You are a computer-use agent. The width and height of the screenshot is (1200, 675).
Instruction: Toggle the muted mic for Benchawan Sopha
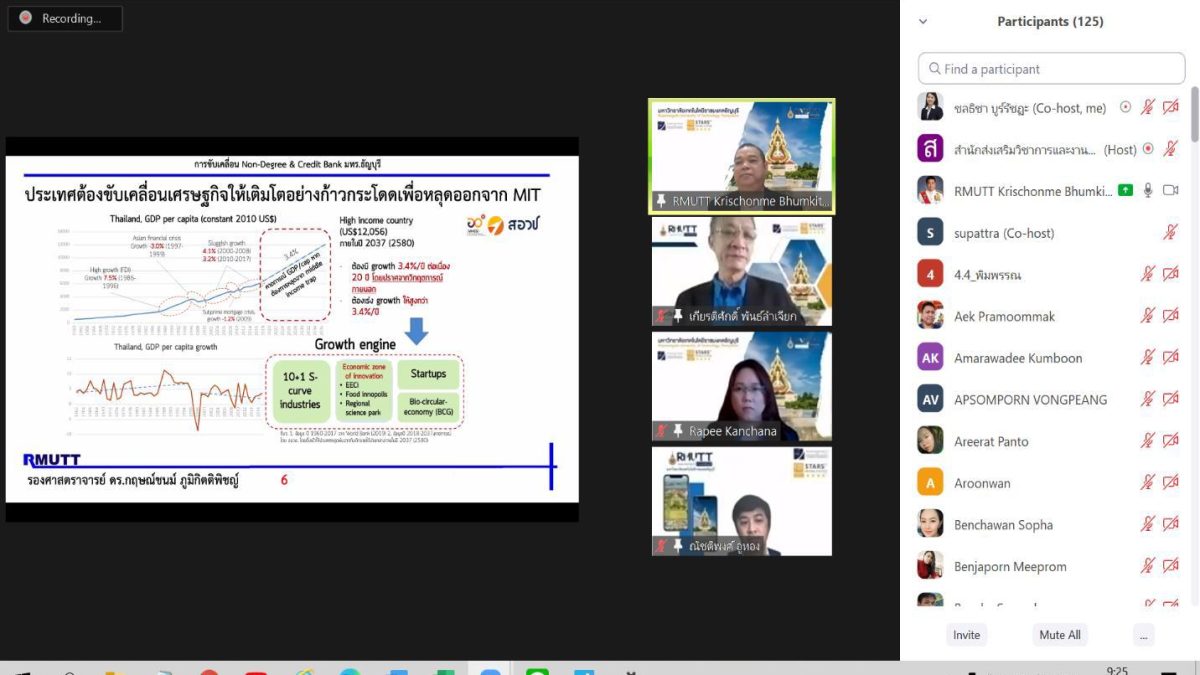click(1148, 524)
